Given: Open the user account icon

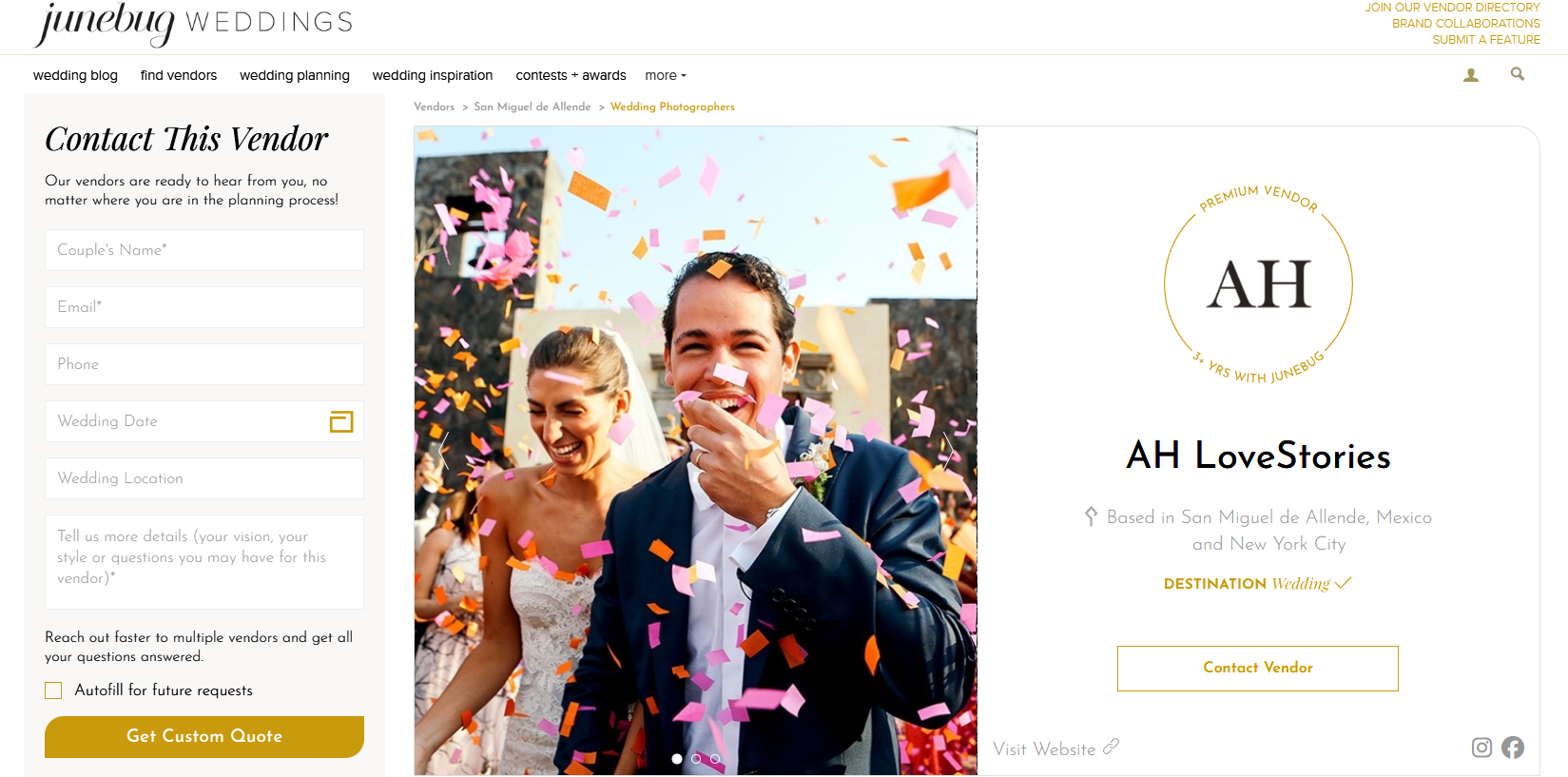Looking at the screenshot, I should coord(1471,75).
